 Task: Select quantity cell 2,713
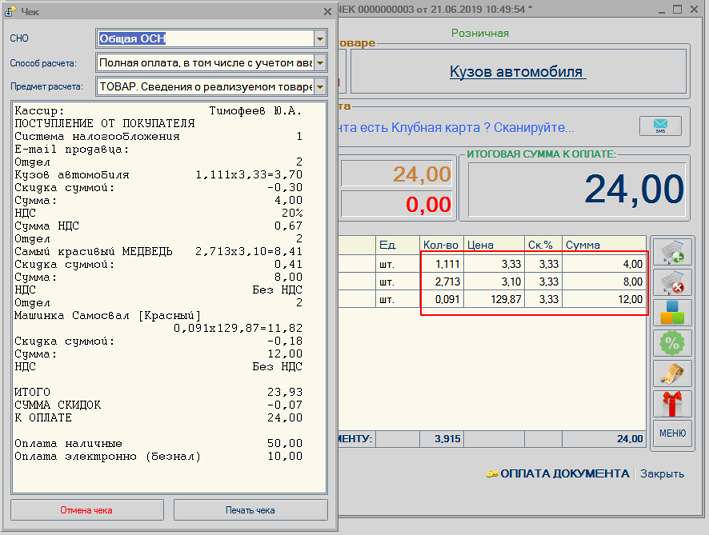click(442, 282)
